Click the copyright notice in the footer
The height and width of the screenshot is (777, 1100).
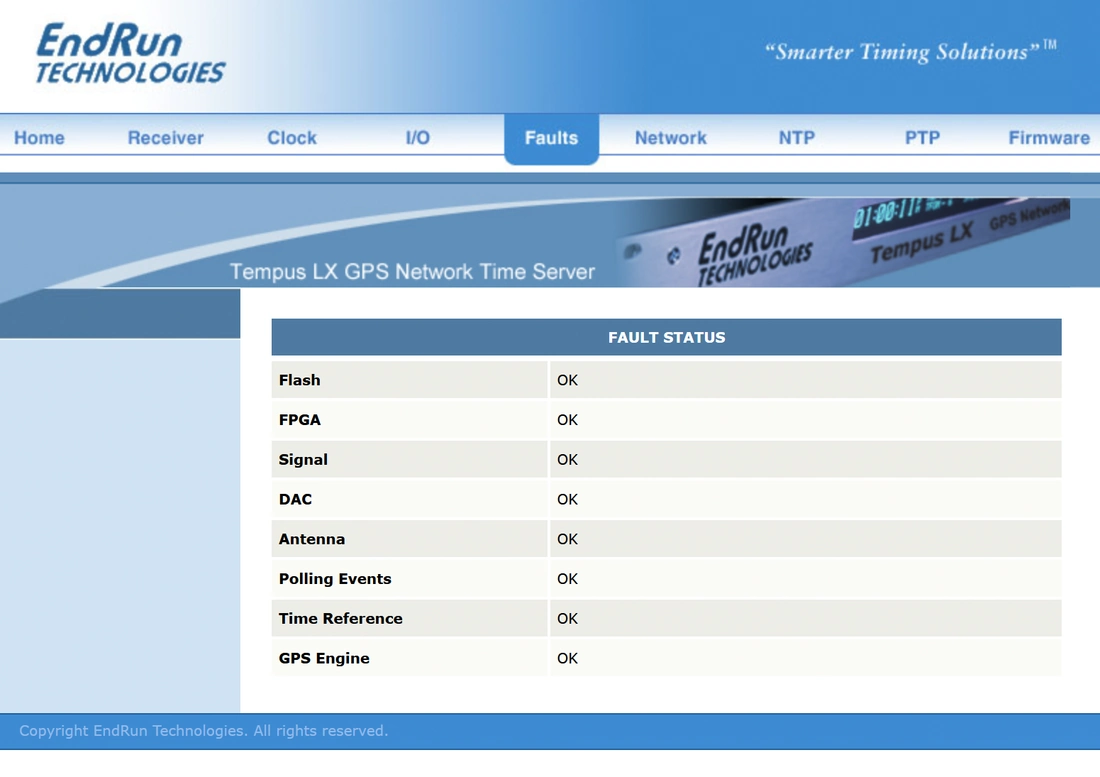pyautogui.click(x=203, y=731)
